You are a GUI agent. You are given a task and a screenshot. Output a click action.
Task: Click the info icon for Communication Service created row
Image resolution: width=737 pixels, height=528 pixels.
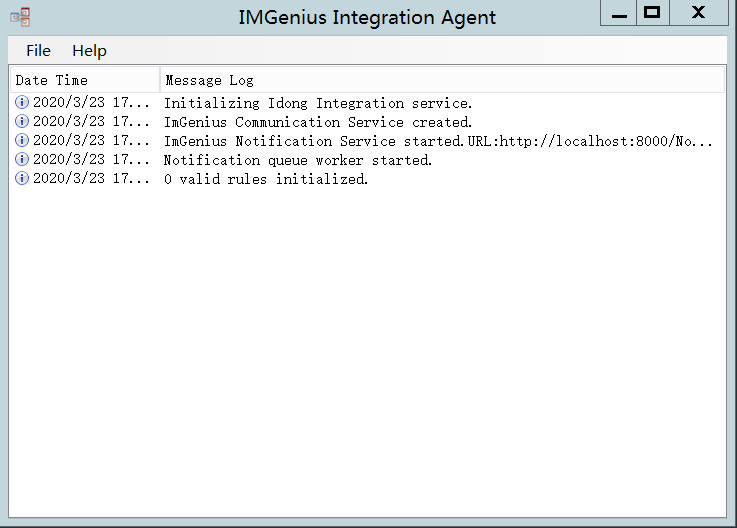[x=22, y=122]
